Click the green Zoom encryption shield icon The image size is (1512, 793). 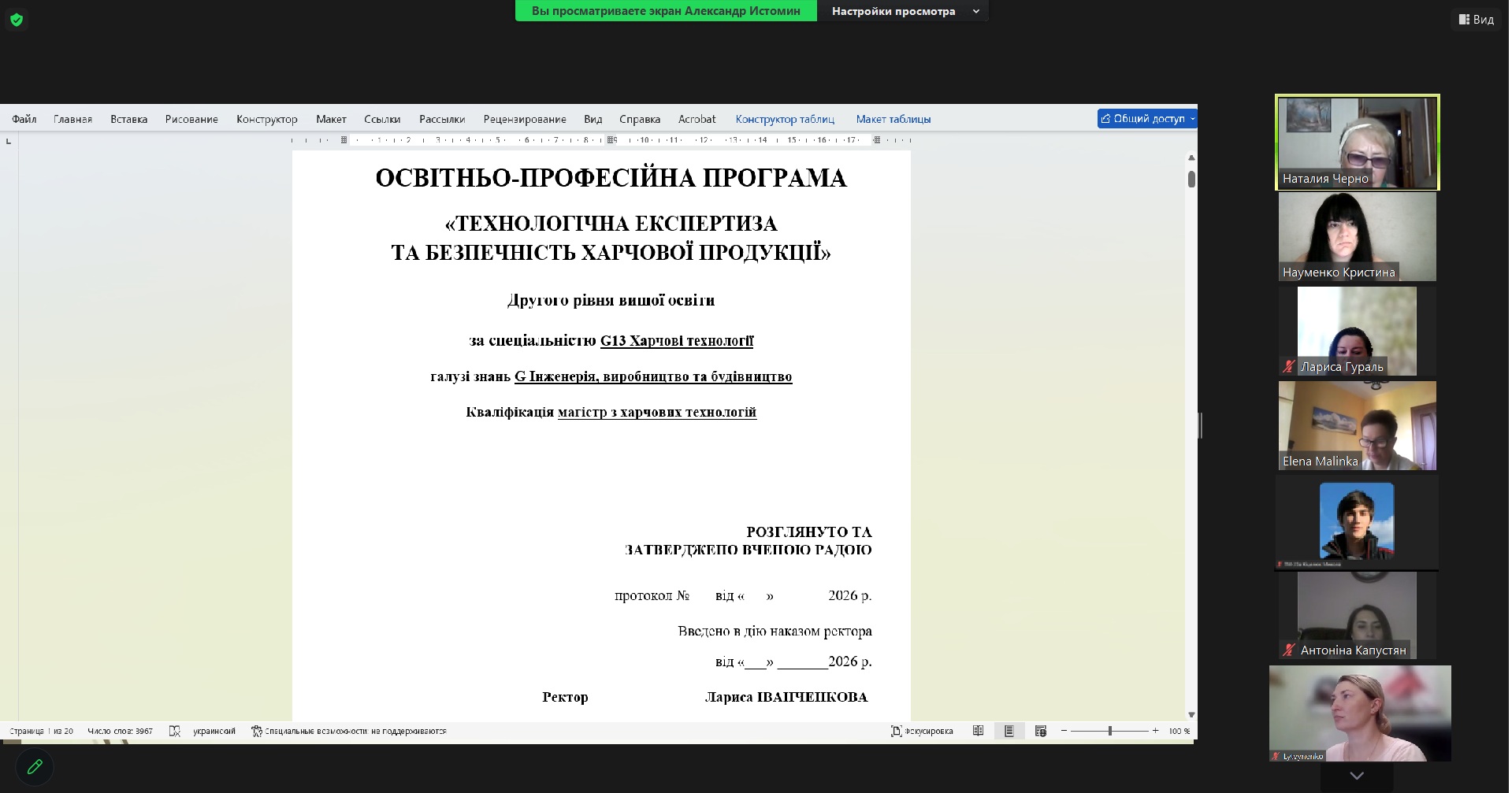tap(17, 20)
